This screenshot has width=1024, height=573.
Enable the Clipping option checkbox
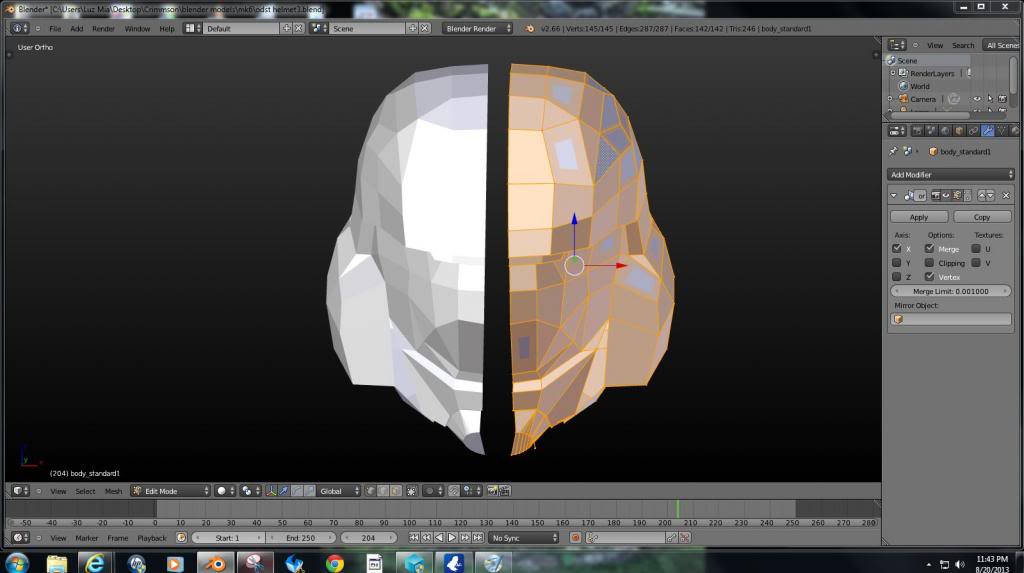[x=929, y=263]
